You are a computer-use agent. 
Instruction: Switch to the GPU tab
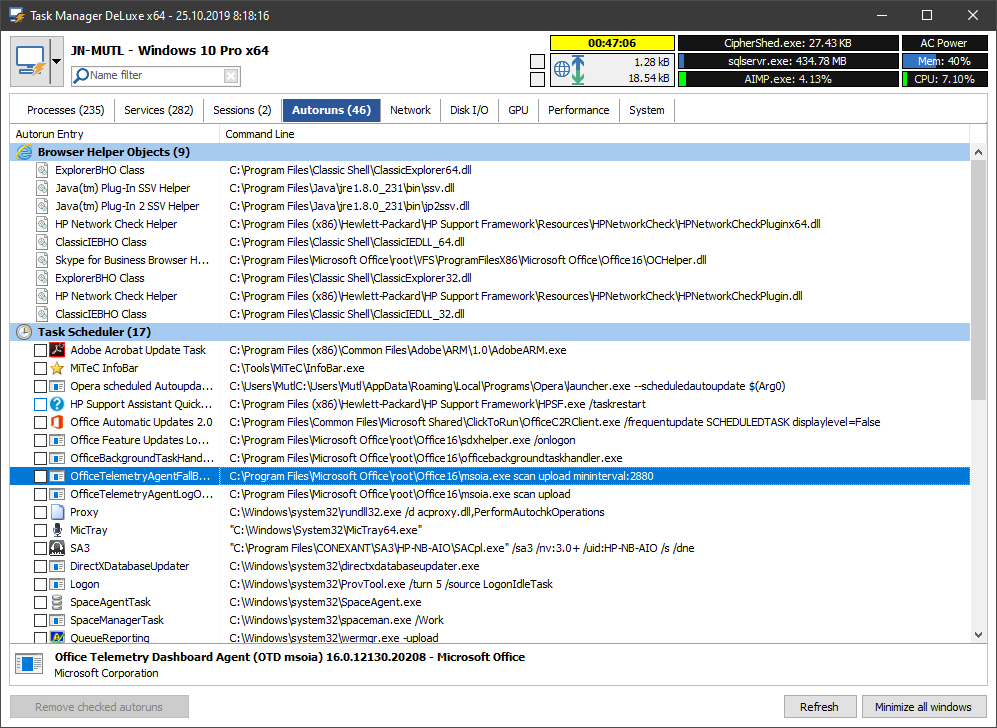518,110
